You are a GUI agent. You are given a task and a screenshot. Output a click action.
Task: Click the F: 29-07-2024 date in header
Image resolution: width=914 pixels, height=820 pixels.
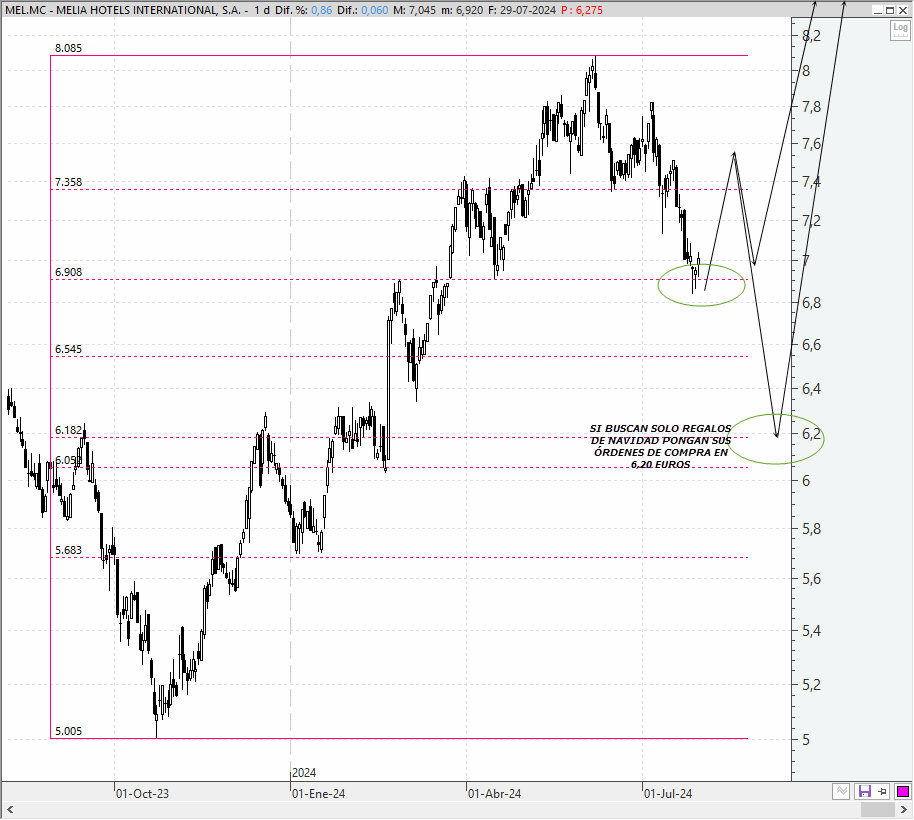point(522,10)
